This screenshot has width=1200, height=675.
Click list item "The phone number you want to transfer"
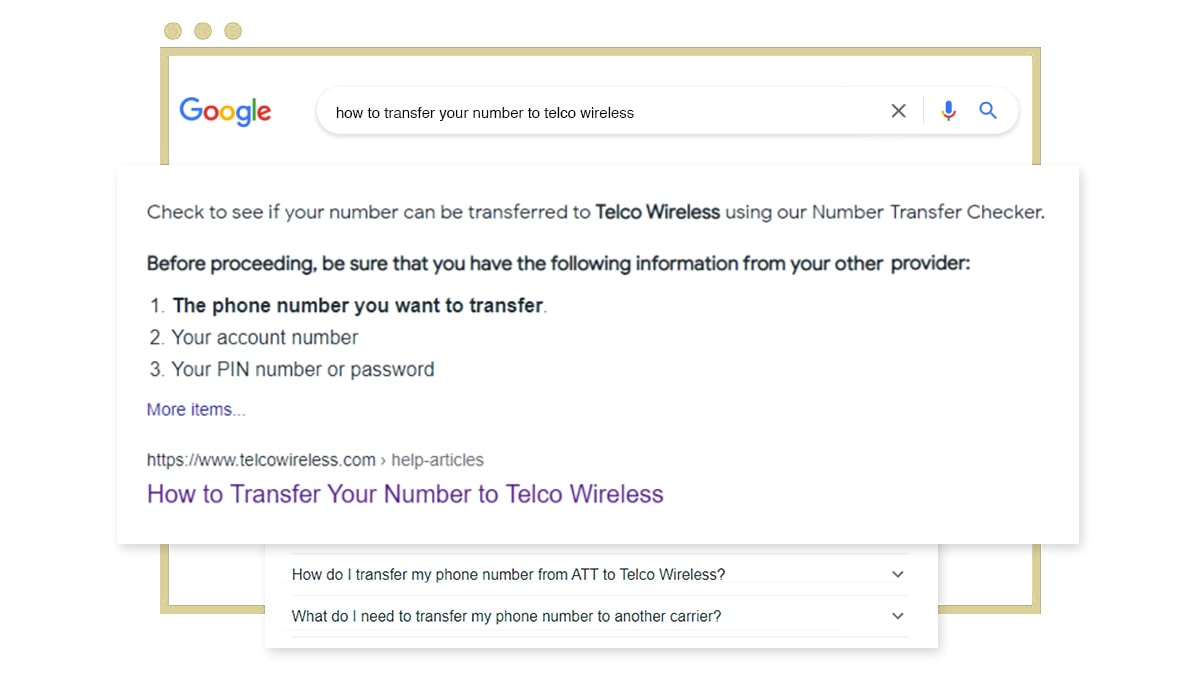[360, 306]
